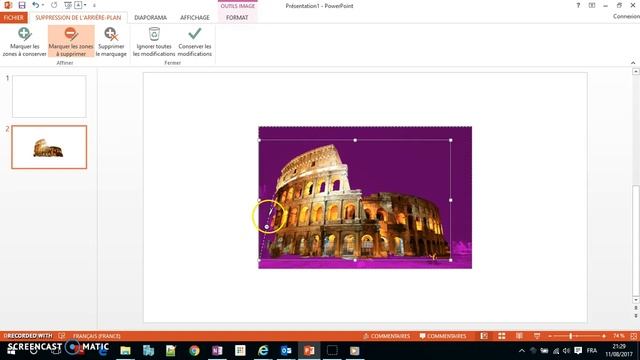
Task: Open the FICHIER tab
Action: 14,18
